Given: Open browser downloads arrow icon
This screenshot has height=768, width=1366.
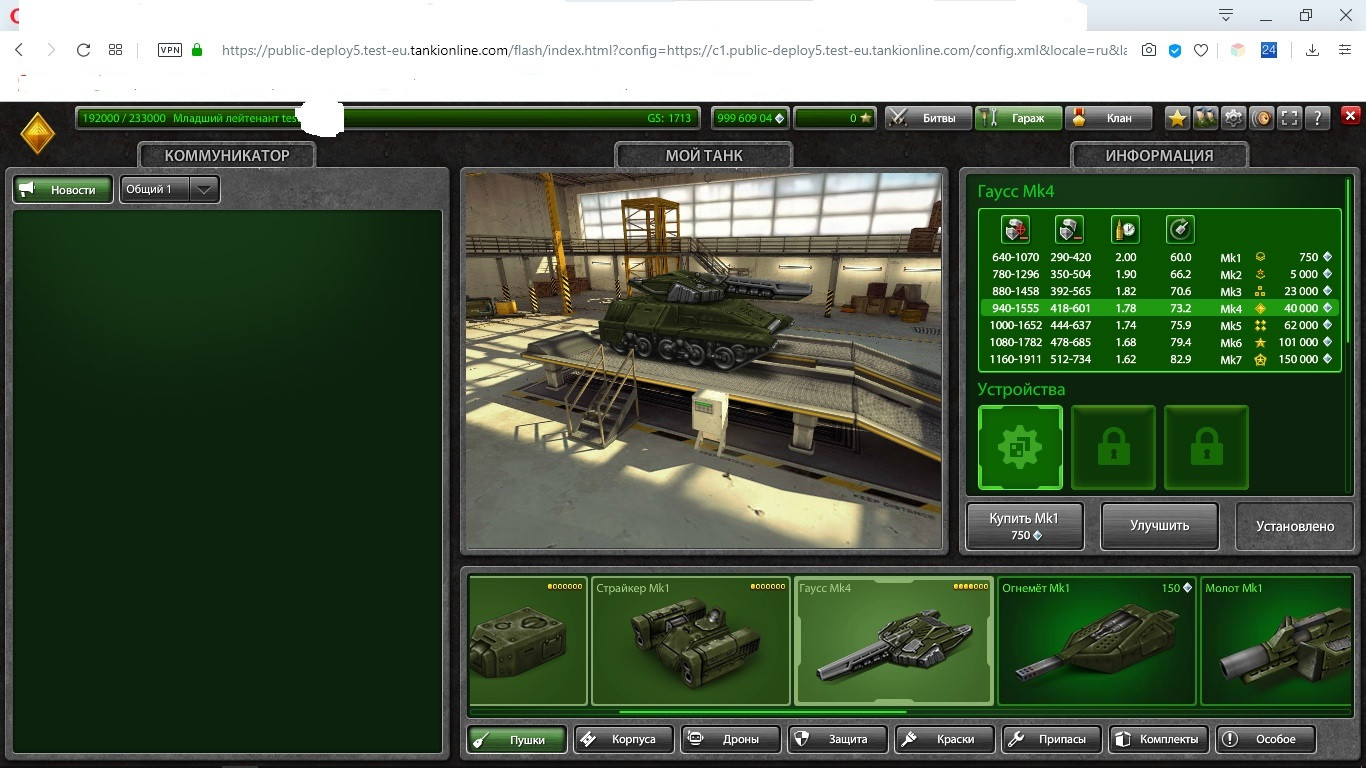Looking at the screenshot, I should pyautogui.click(x=1312, y=50).
